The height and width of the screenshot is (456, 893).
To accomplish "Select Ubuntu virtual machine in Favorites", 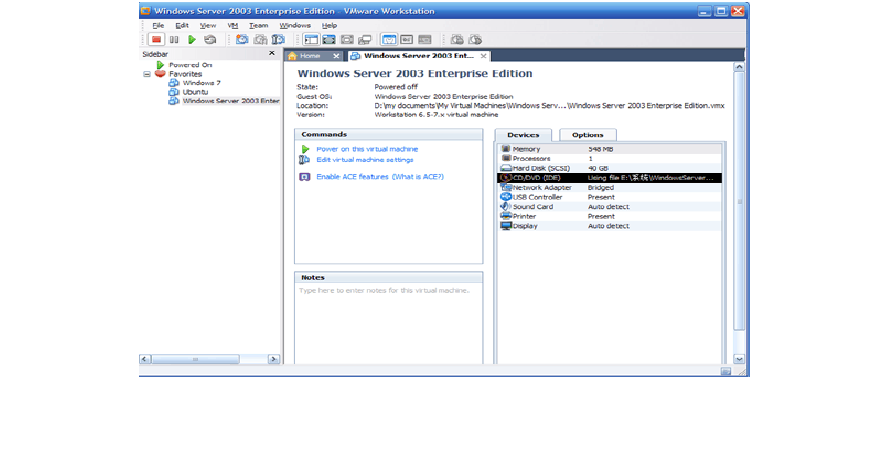I will [196, 92].
